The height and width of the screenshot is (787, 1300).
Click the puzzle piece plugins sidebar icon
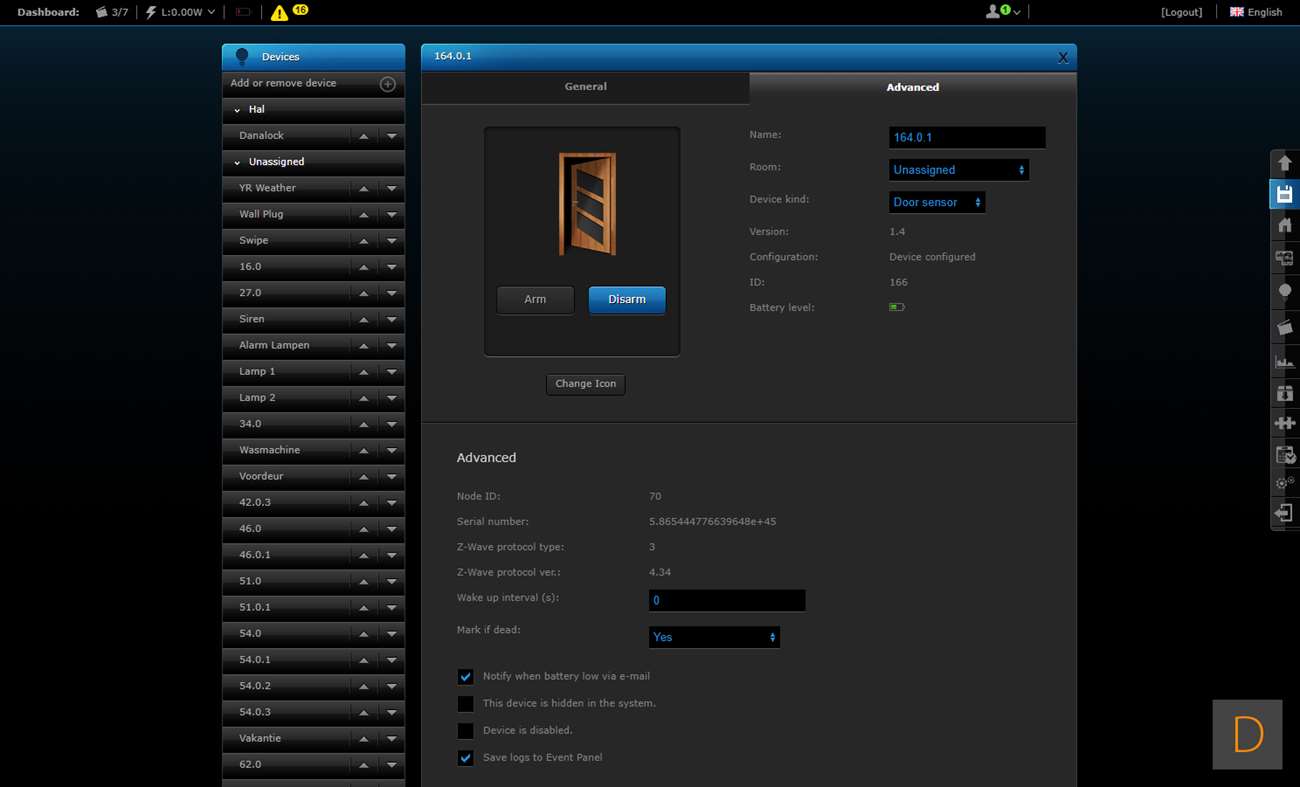[1285, 424]
